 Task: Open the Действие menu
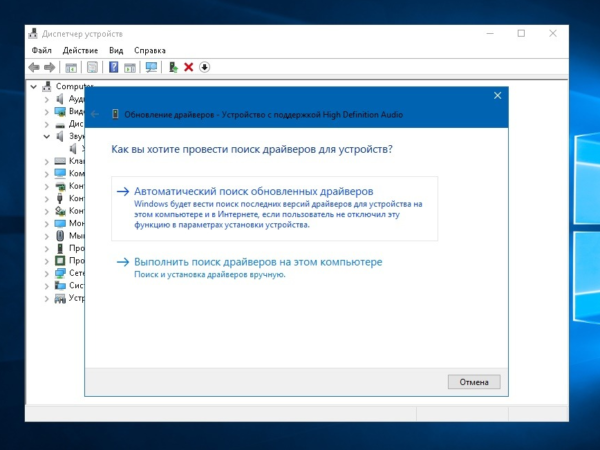coord(80,49)
